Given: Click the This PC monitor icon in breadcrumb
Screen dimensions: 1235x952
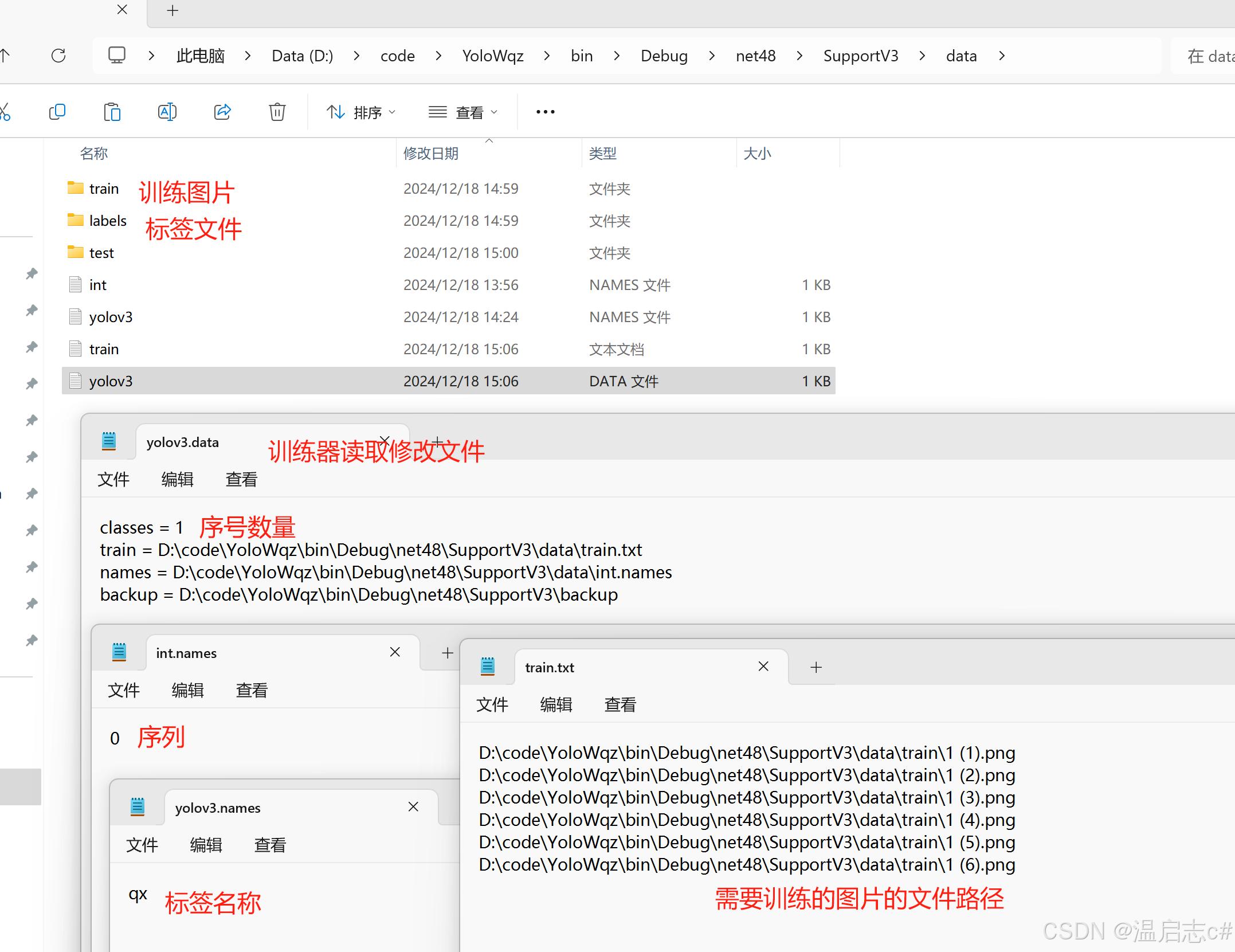Looking at the screenshot, I should (x=117, y=56).
